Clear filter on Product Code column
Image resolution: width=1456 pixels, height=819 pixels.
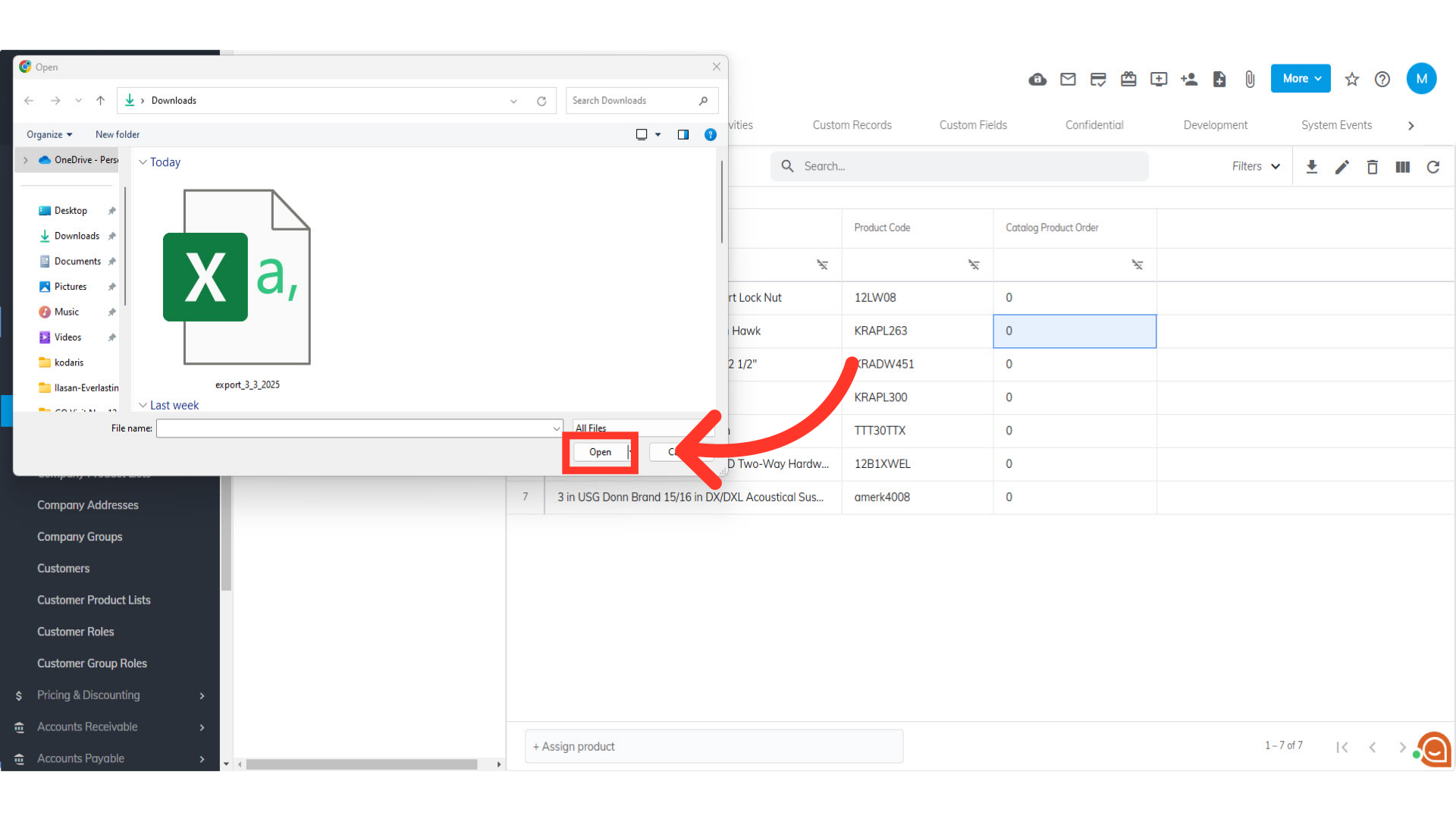point(974,265)
